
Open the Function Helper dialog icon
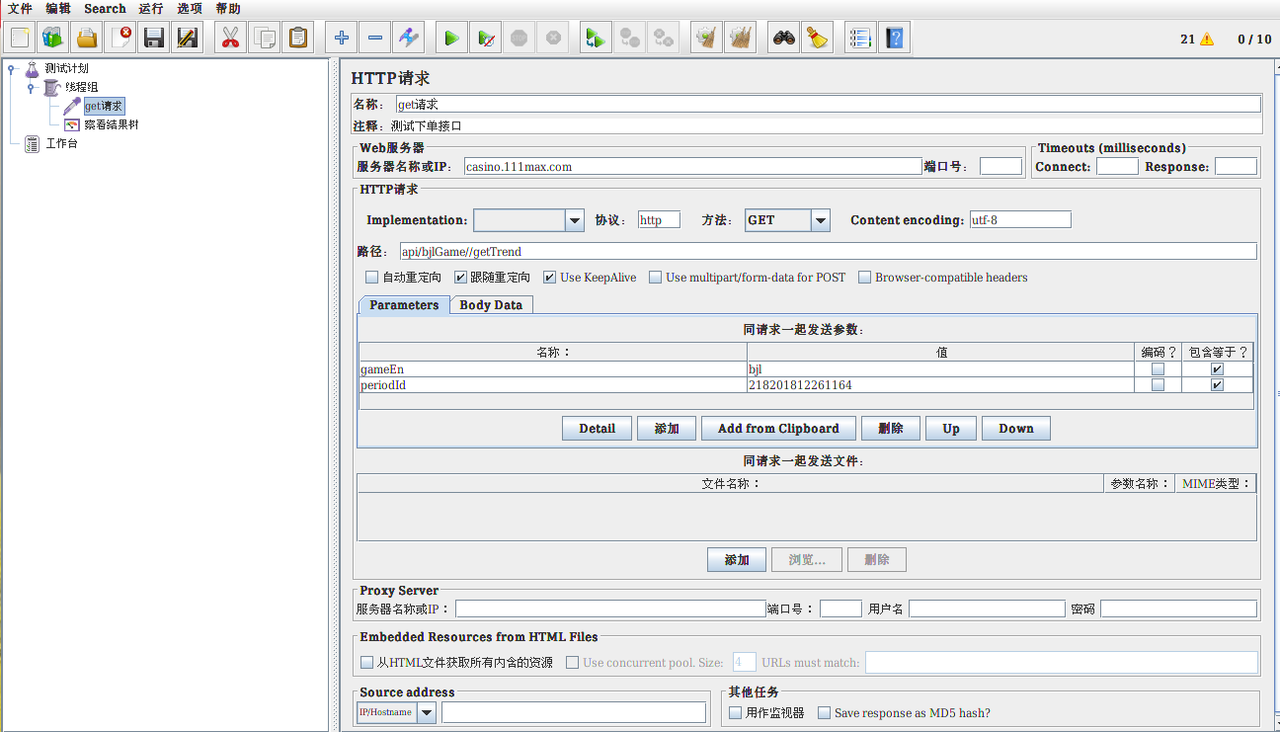click(861, 39)
